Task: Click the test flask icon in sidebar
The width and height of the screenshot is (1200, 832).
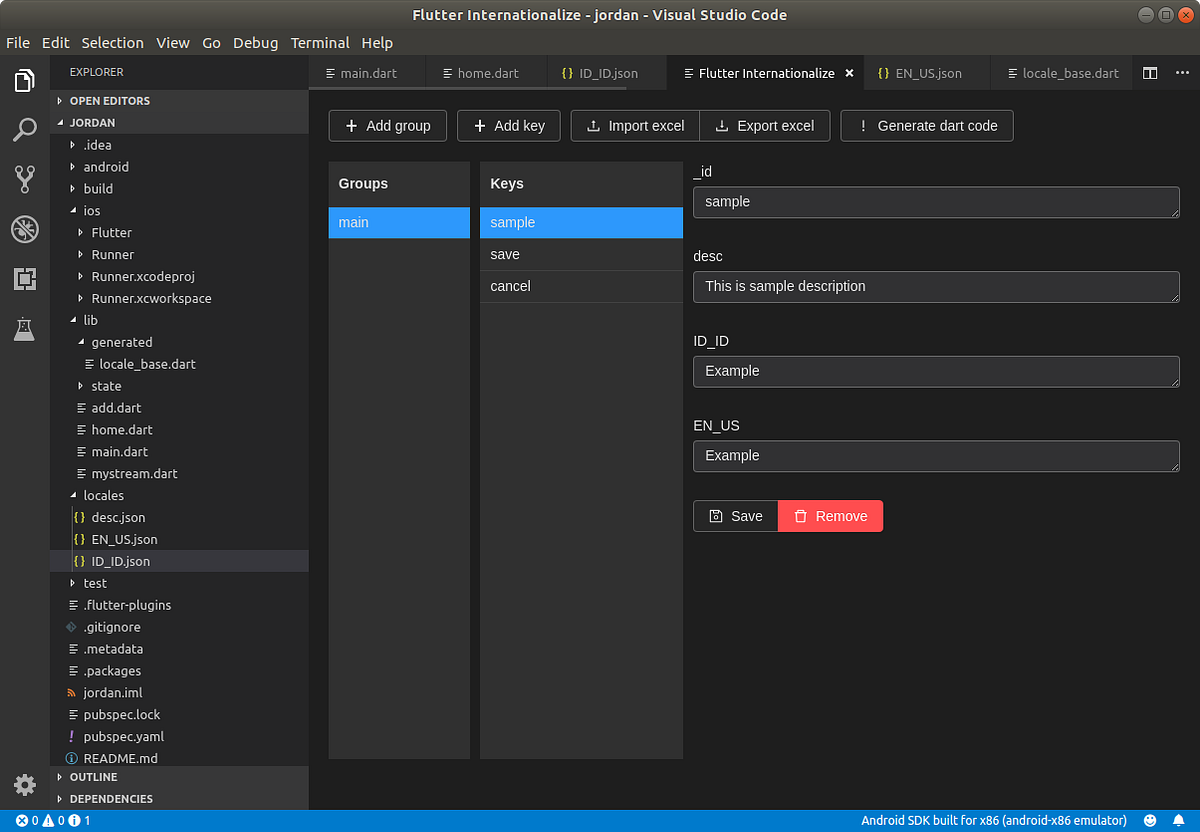Action: point(25,329)
